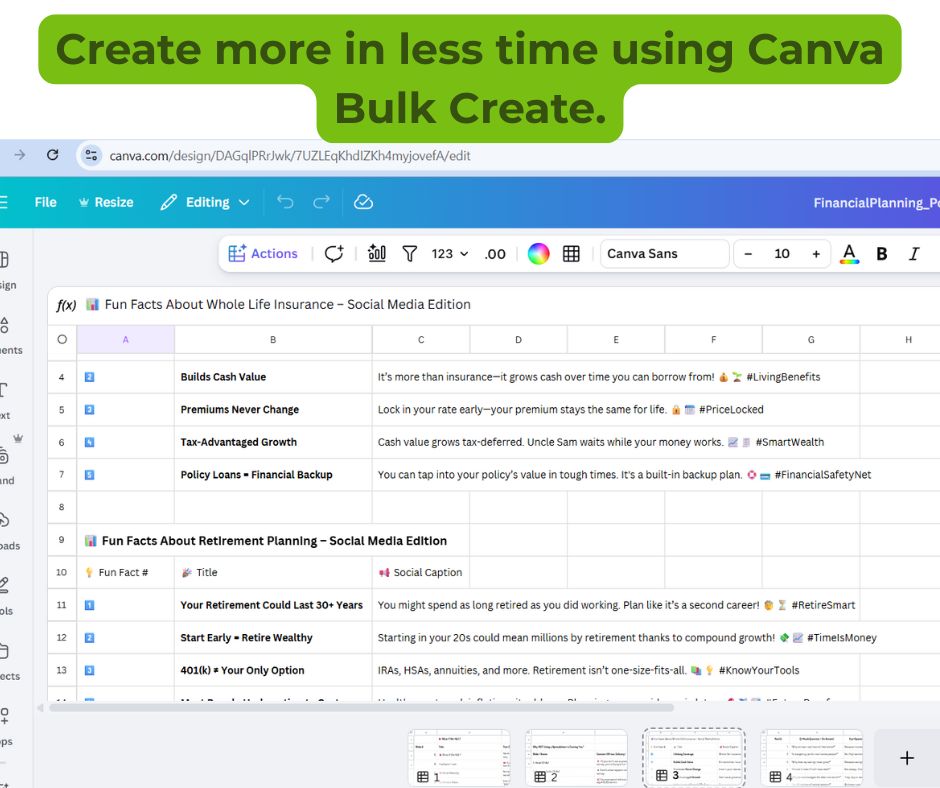940x788 pixels.
Task: Select the 'Title' header cell in row 10
Action: click(273, 573)
